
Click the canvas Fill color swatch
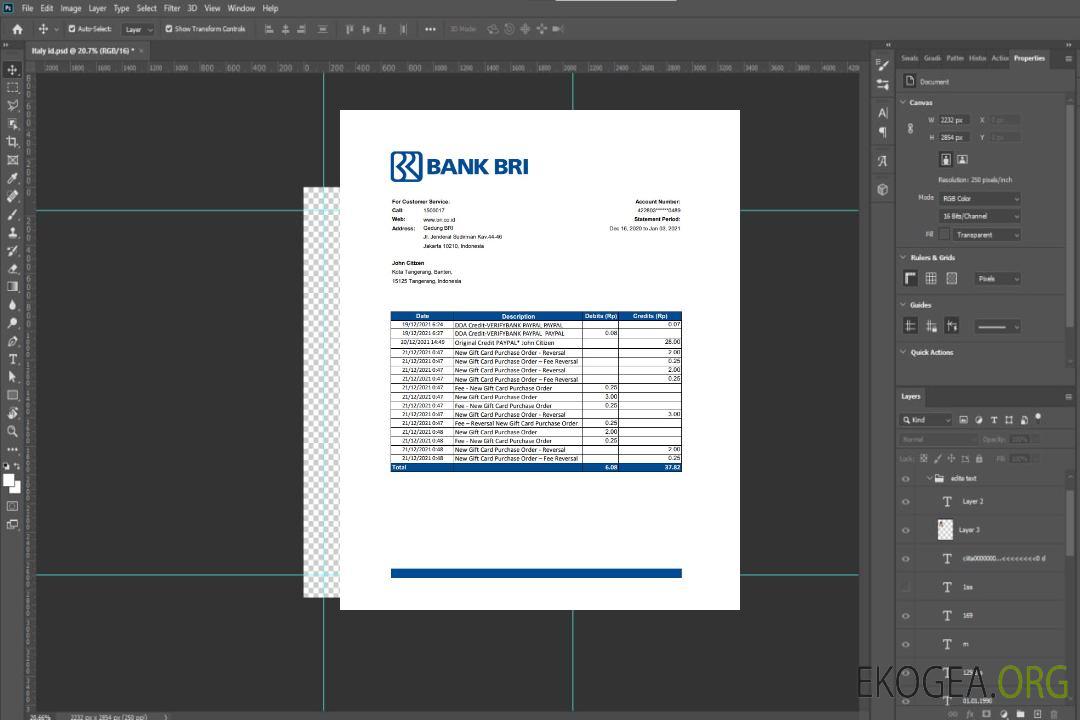(x=944, y=235)
